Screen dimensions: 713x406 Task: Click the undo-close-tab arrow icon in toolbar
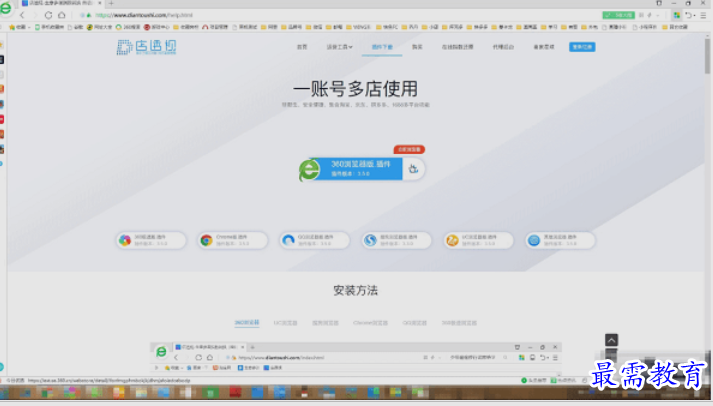point(688,15)
